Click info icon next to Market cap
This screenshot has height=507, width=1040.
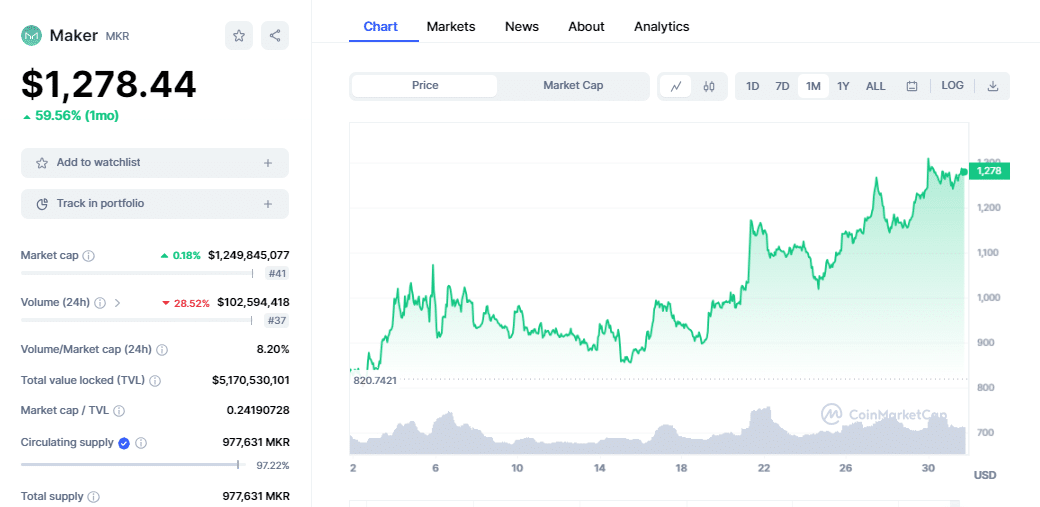tap(89, 255)
